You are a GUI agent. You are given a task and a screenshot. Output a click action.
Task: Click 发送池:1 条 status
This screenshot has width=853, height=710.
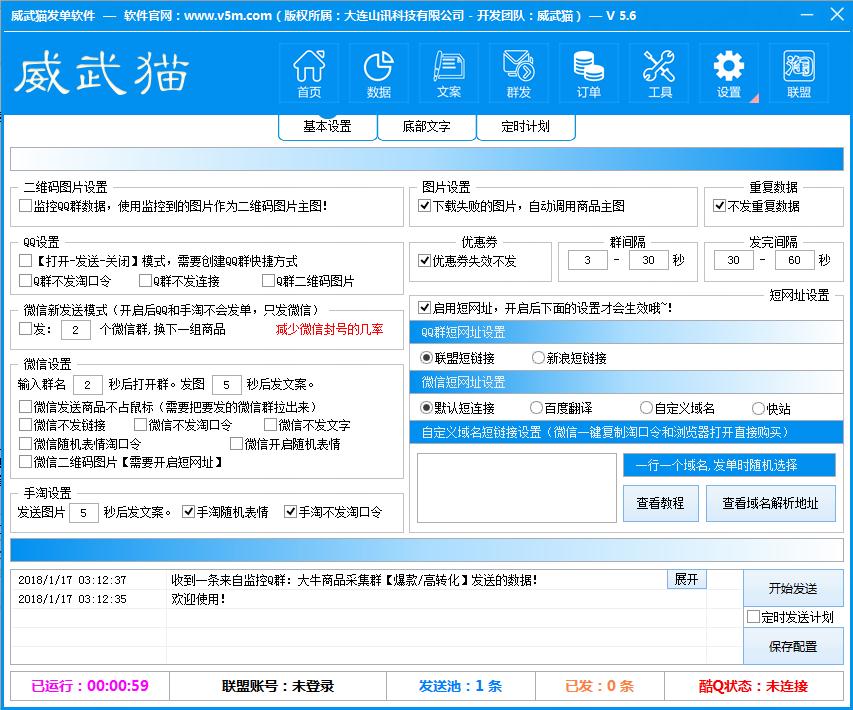point(460,686)
